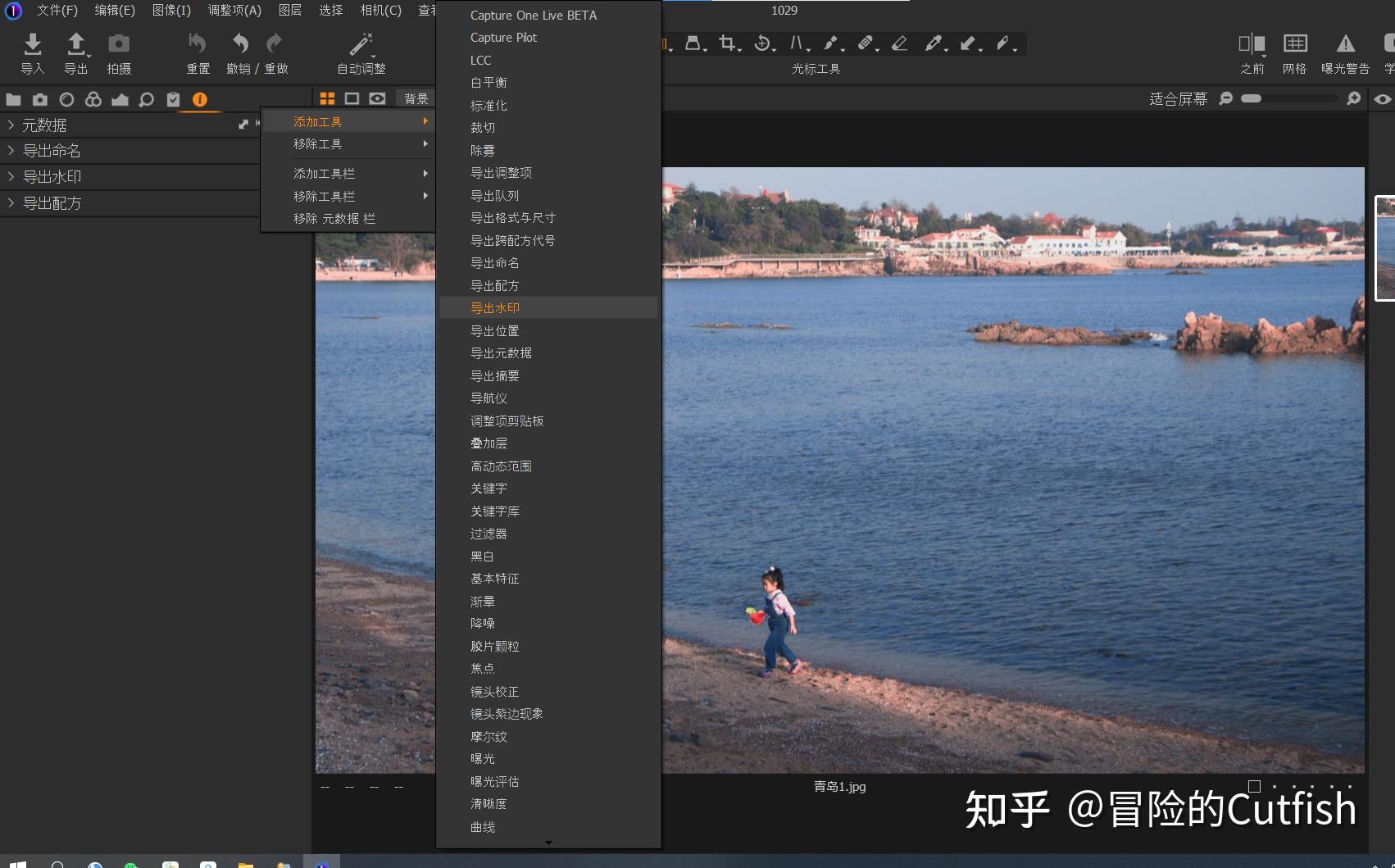Click the zoom in magnifier icon
Viewport: 1395px width, 868px height.
tap(1354, 98)
